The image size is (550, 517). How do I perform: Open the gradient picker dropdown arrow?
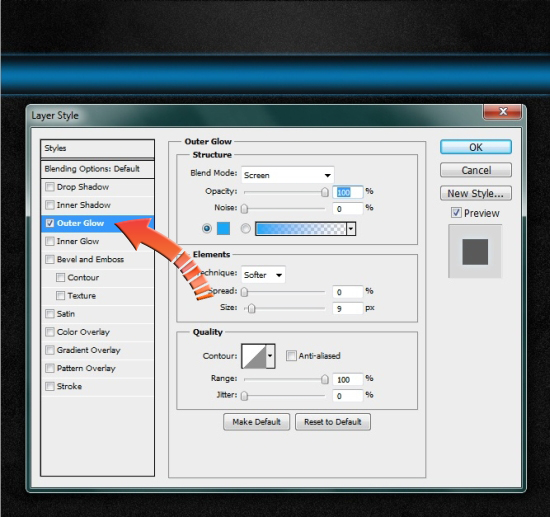pos(351,229)
